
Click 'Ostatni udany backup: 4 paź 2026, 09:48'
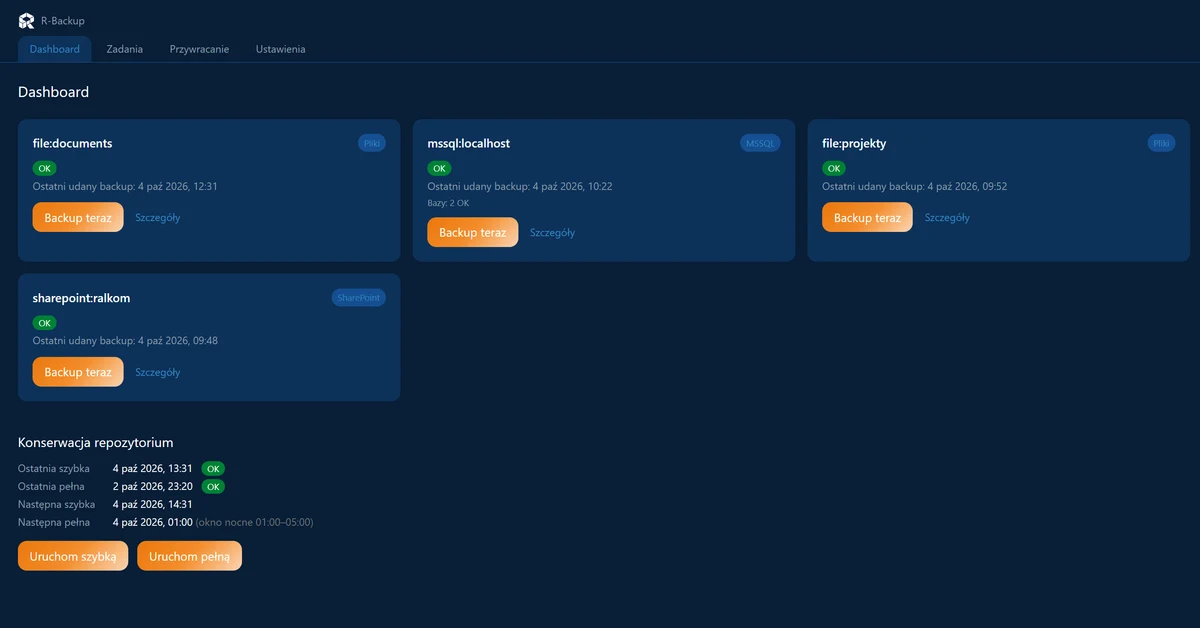(125, 341)
